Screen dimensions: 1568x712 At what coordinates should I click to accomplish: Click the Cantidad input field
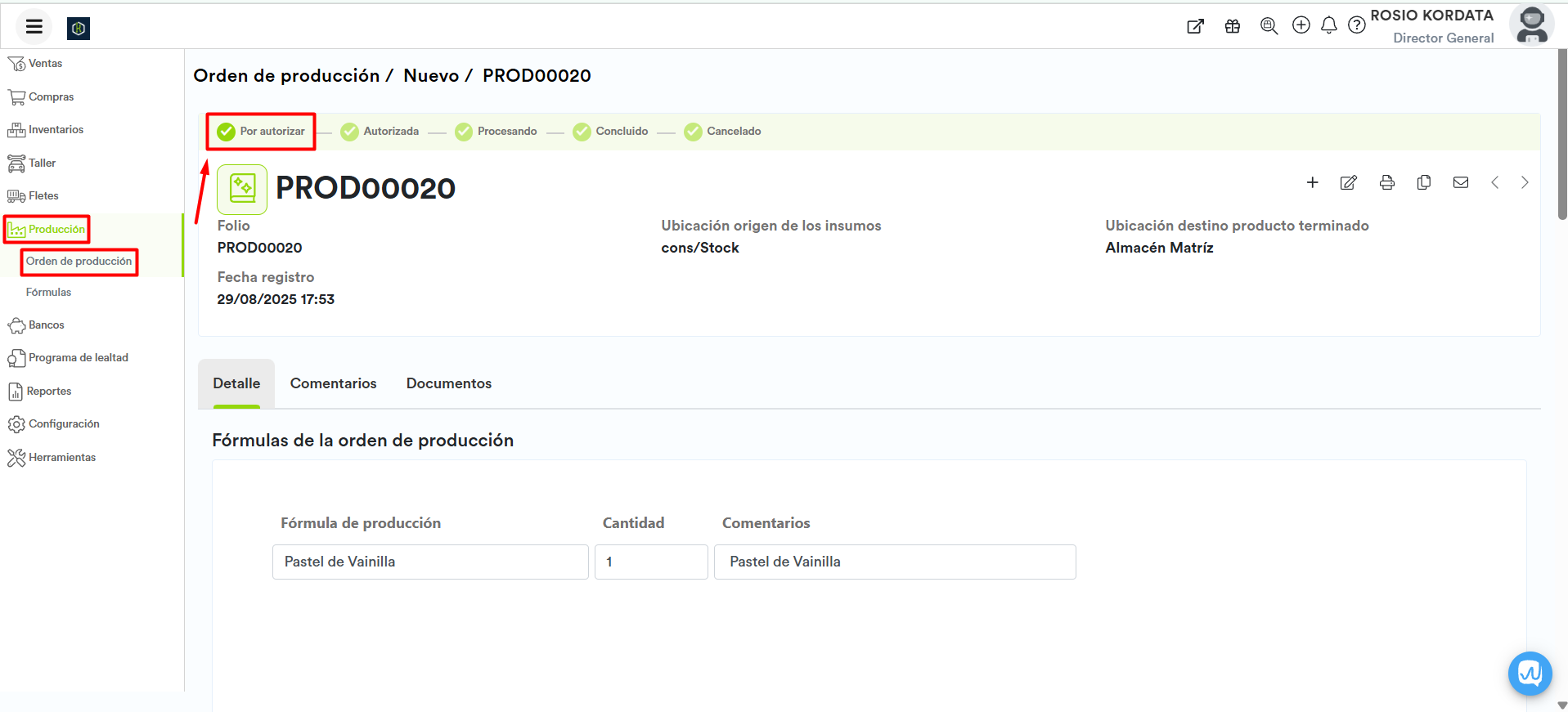tap(650, 562)
